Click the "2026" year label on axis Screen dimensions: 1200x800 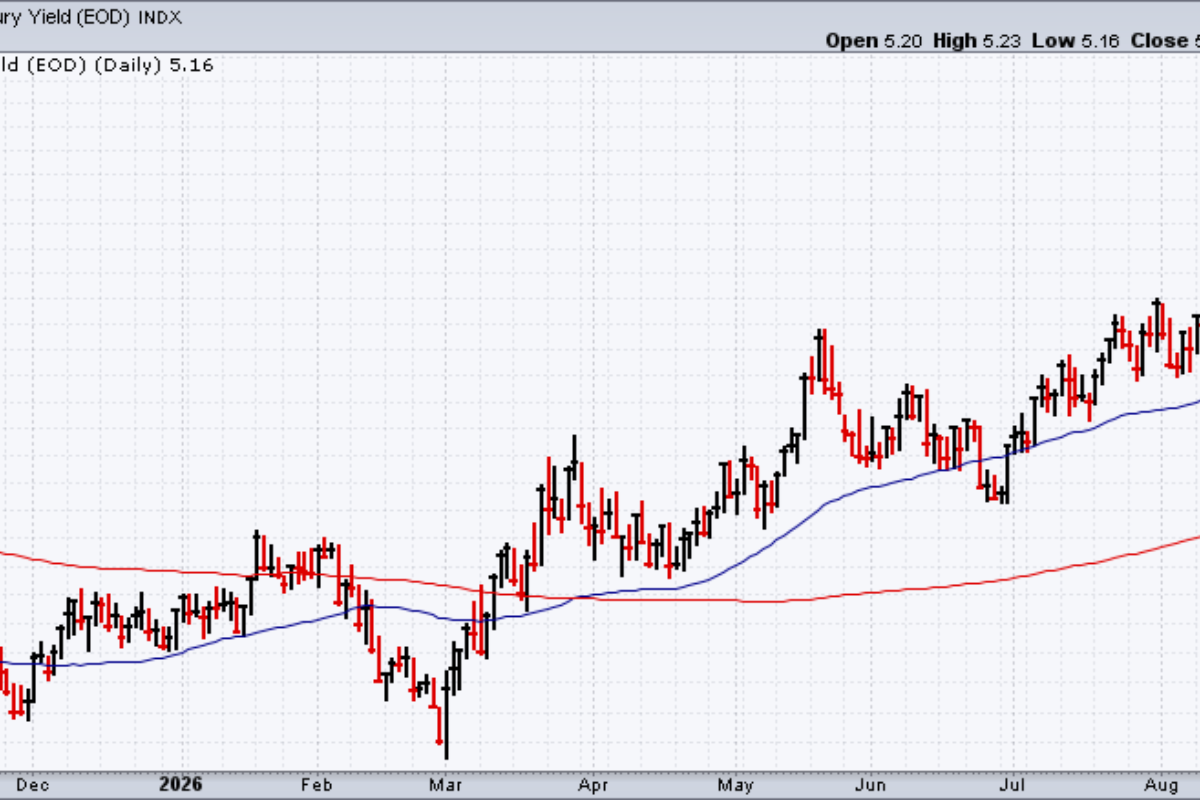coord(181,783)
